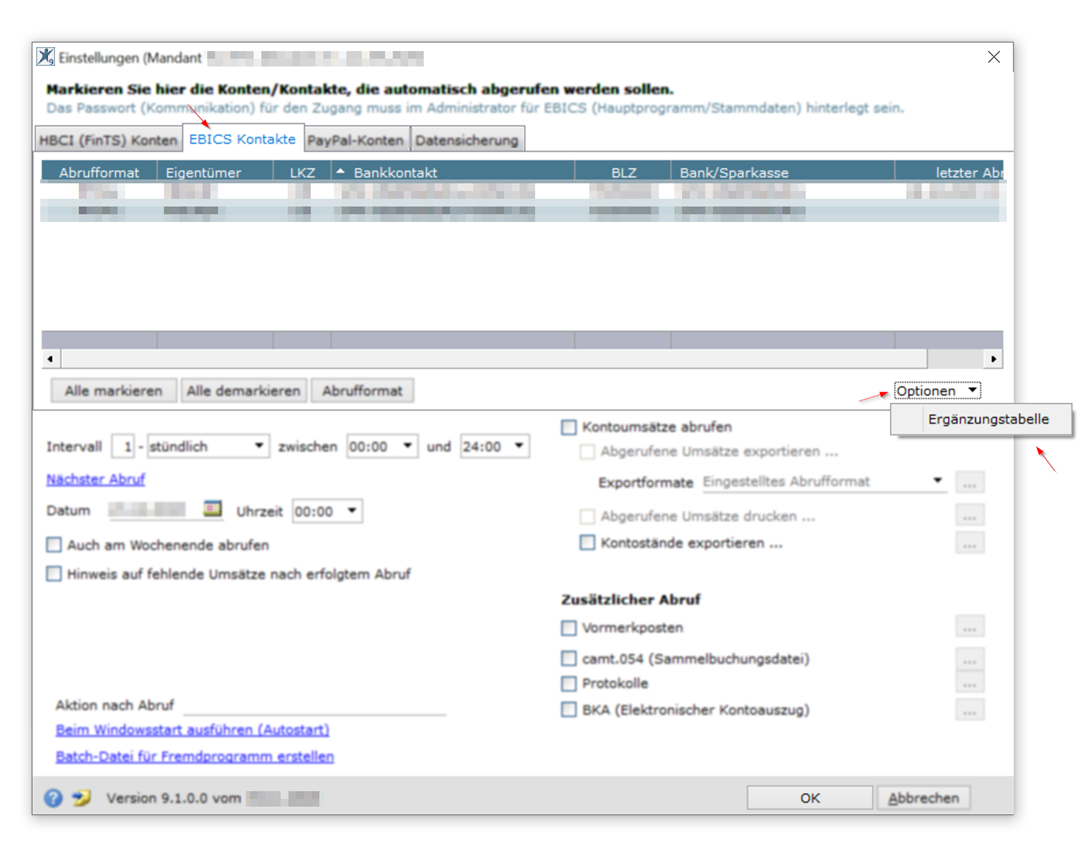Image resolution: width=1088 pixels, height=860 pixels.
Task: Click the Abrufformat button
Action: (x=362, y=391)
